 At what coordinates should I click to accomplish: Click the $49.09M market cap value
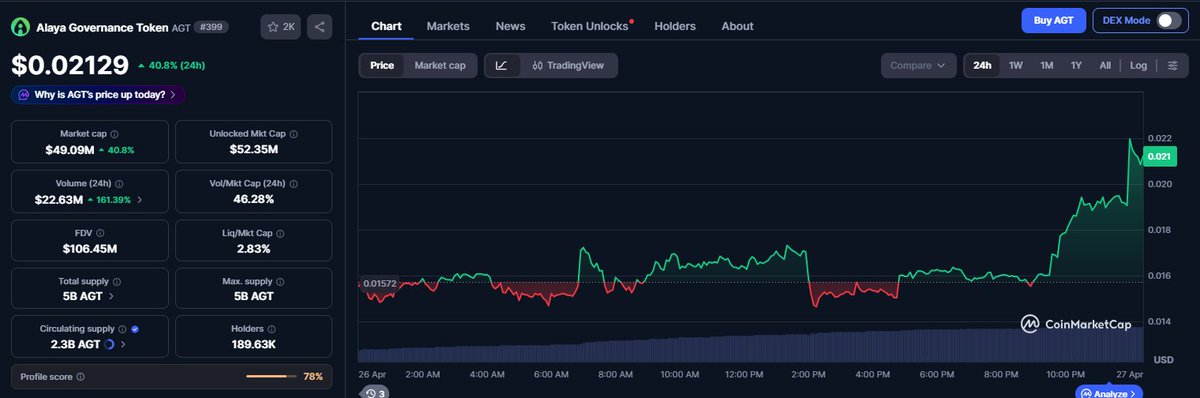(x=70, y=150)
